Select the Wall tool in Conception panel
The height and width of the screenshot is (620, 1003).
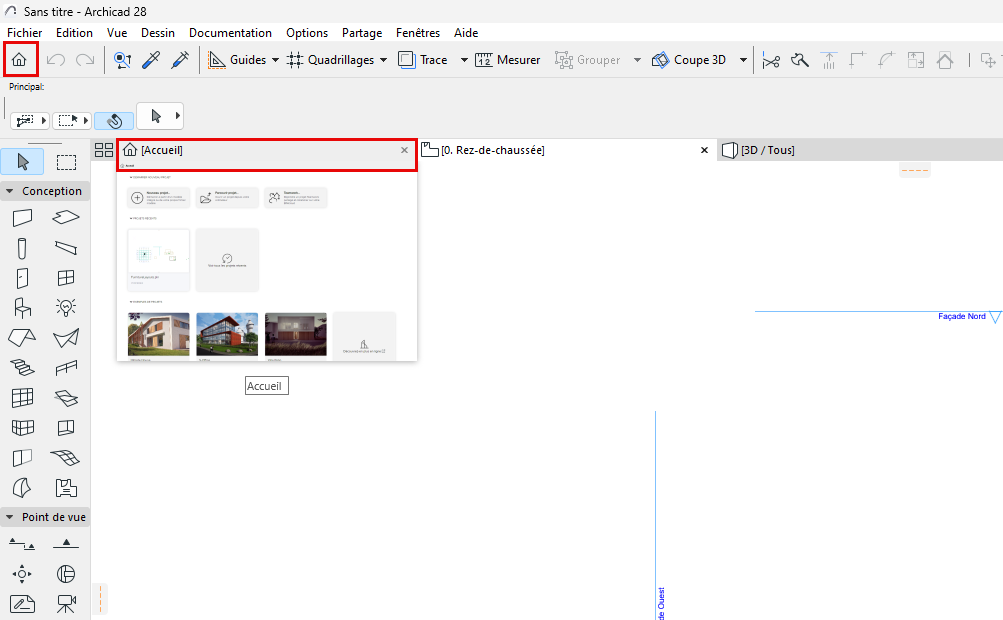coord(22,218)
